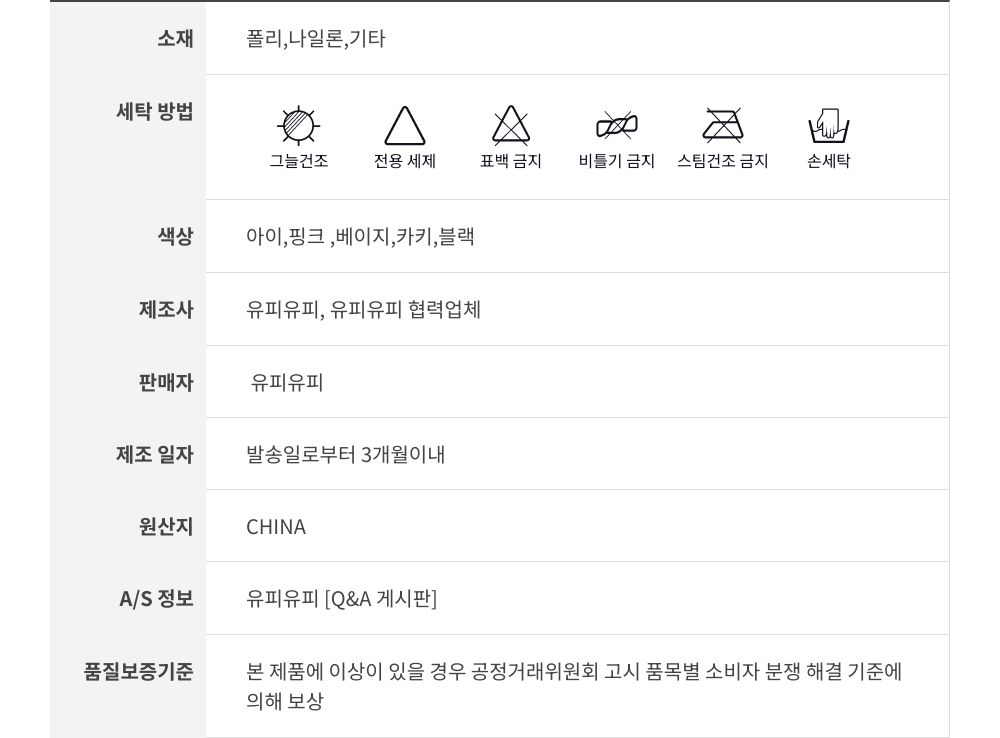Image resolution: width=1000 pixels, height=738 pixels.
Task: Open the Q&A 게시판 reference
Action: (x=381, y=599)
